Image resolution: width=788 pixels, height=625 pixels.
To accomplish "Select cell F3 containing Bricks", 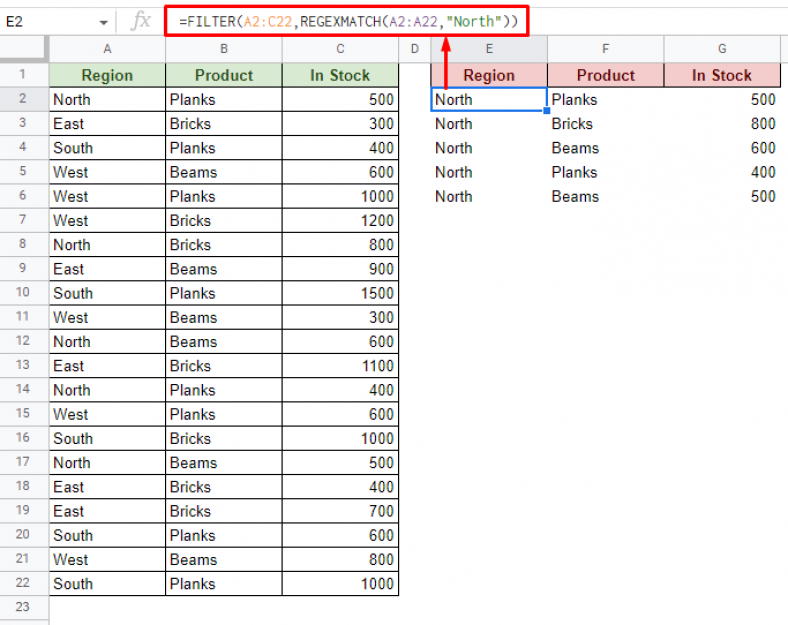I will click(x=605, y=124).
